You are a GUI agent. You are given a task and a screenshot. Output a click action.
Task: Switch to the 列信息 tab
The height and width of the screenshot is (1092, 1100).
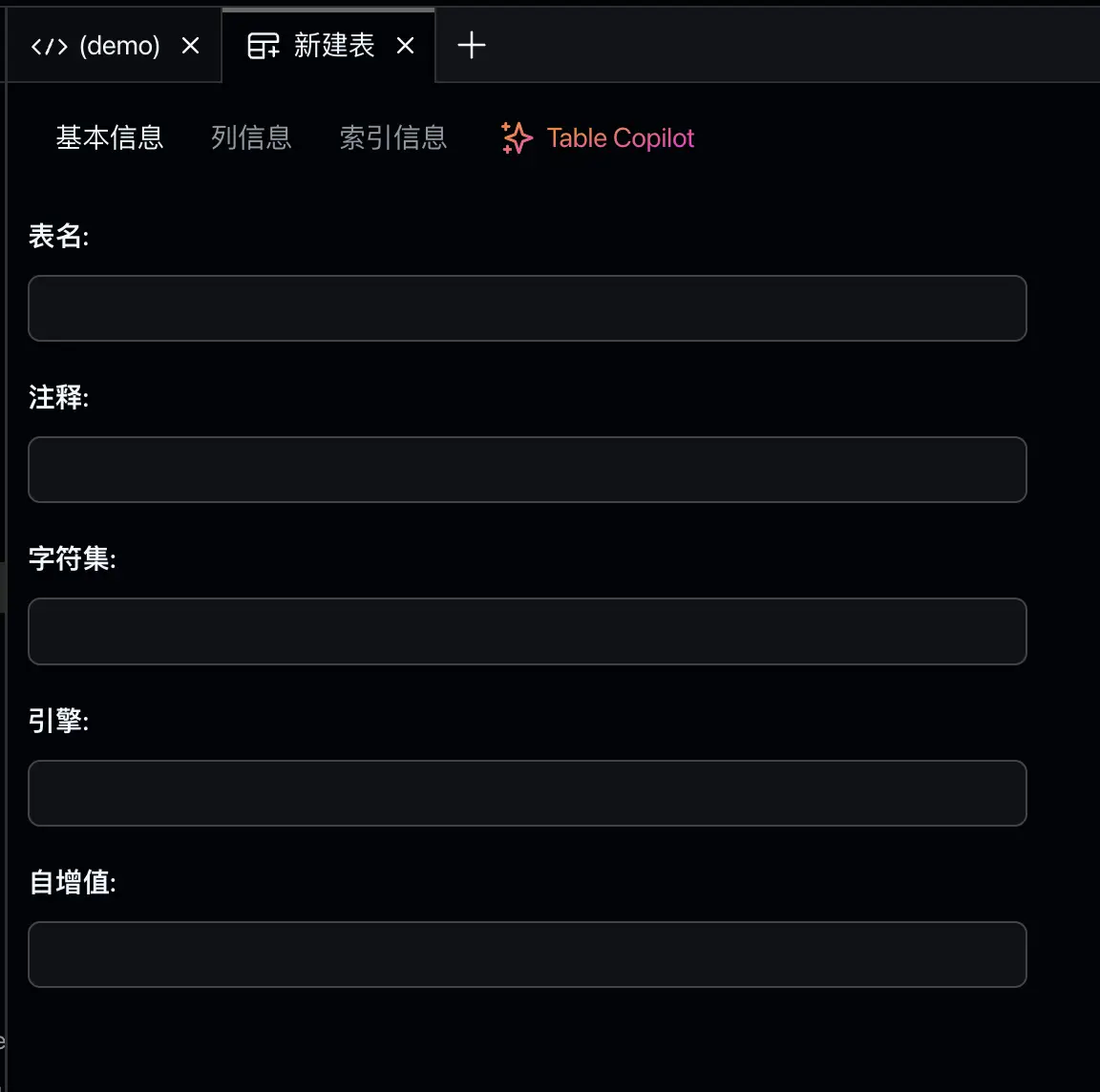[x=251, y=138]
